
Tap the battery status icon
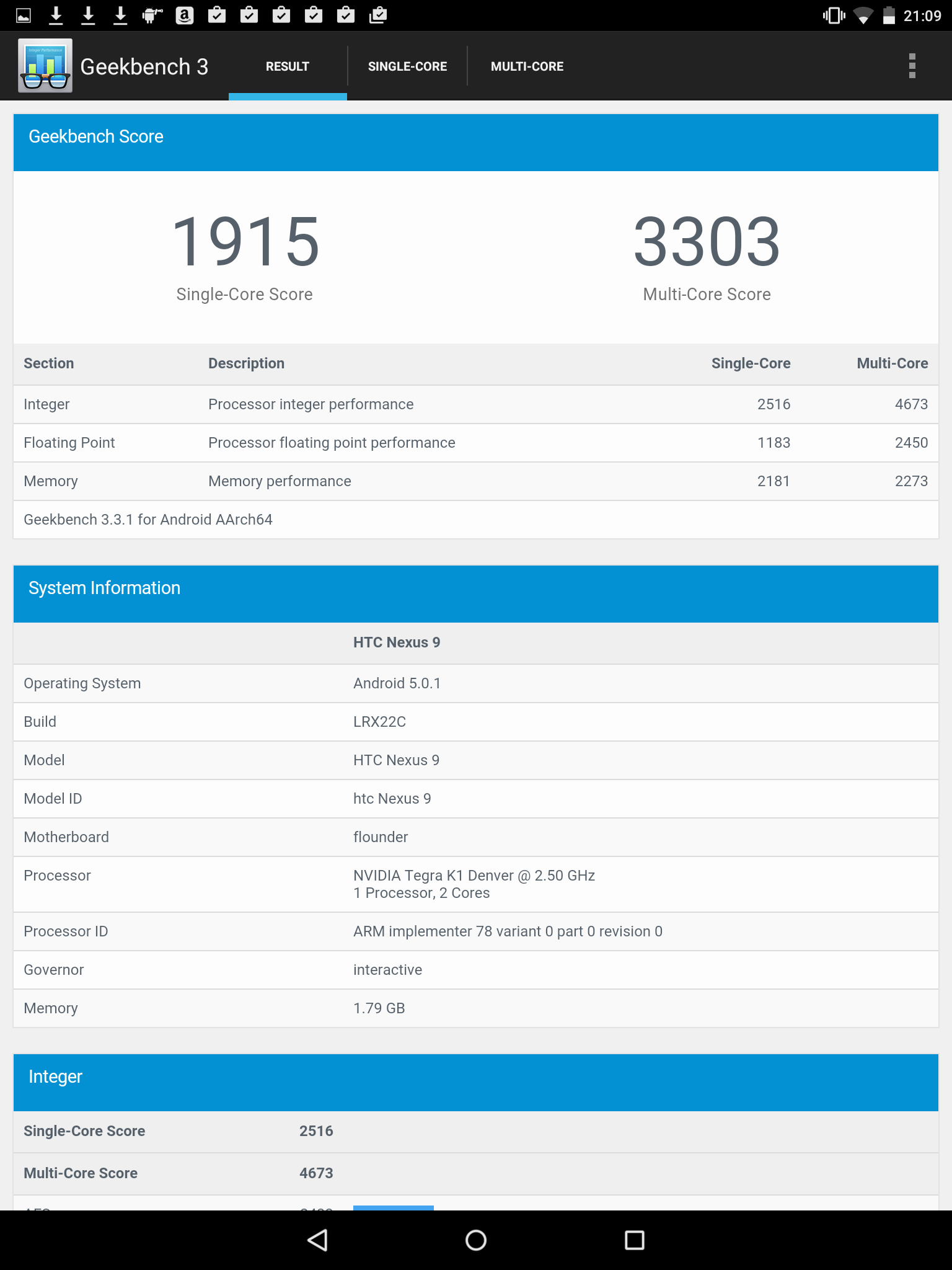[889, 16]
